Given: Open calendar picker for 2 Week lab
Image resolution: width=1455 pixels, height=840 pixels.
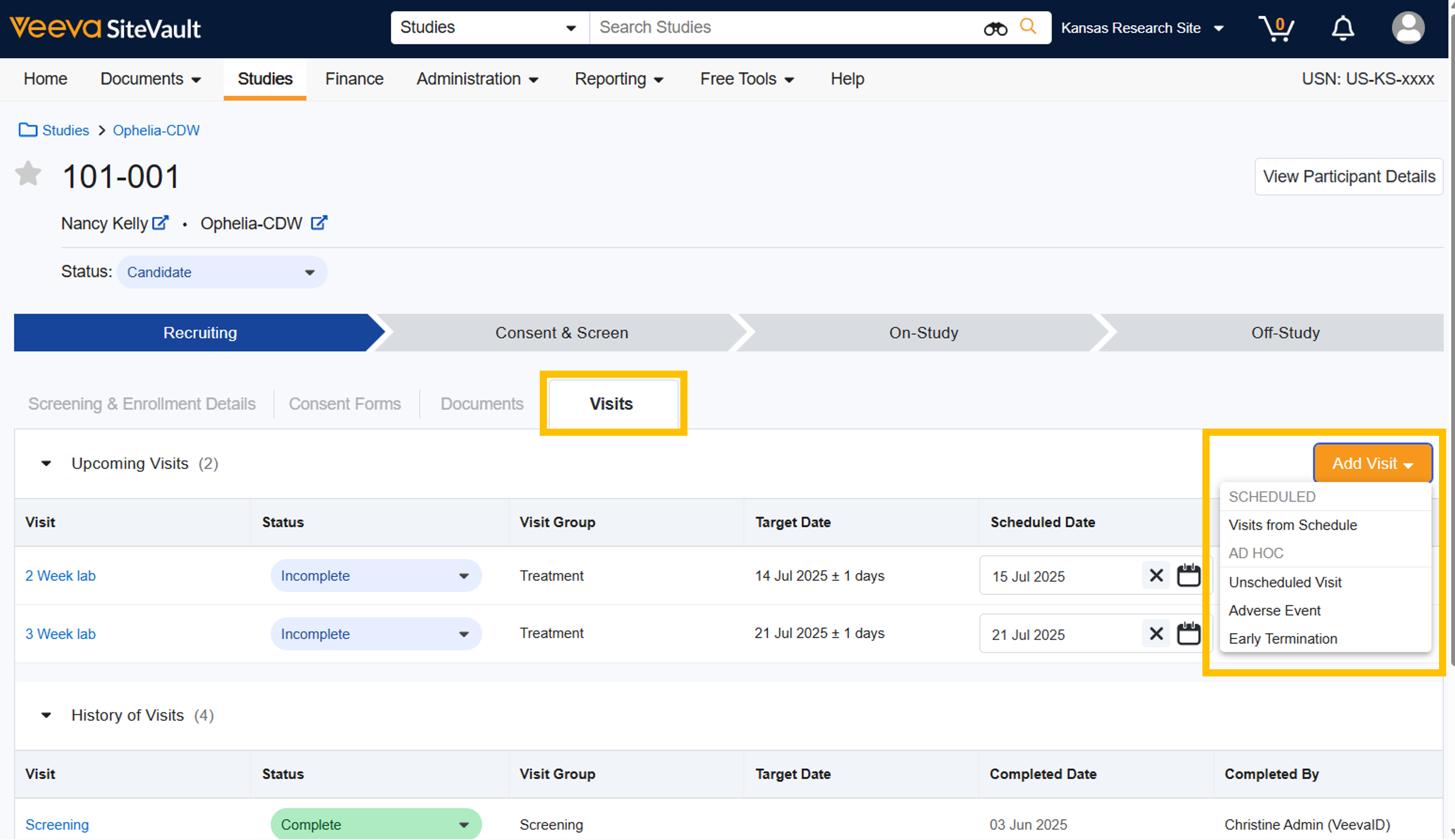Looking at the screenshot, I should [x=1188, y=575].
